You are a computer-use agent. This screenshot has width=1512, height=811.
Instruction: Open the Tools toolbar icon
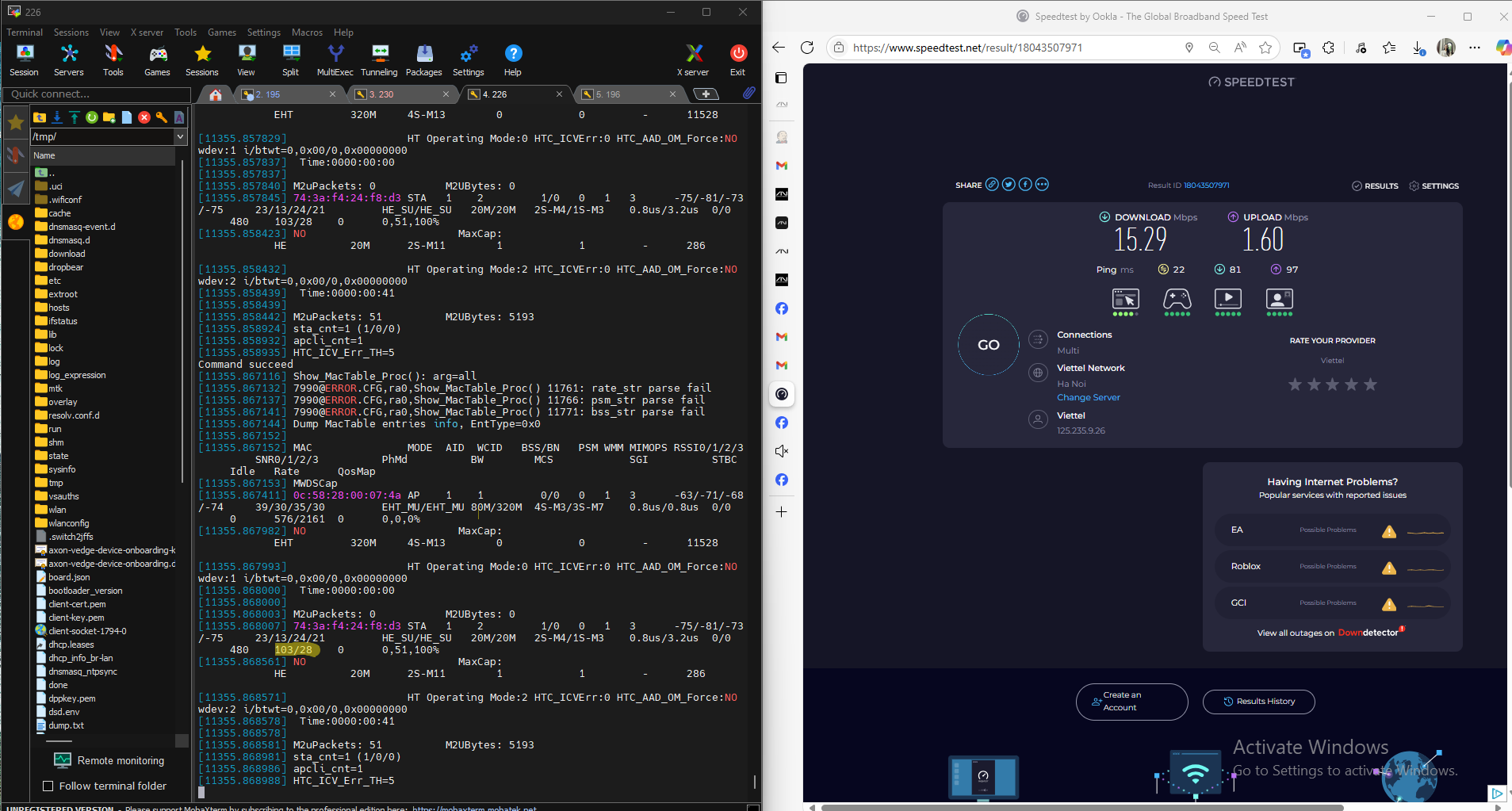click(113, 60)
